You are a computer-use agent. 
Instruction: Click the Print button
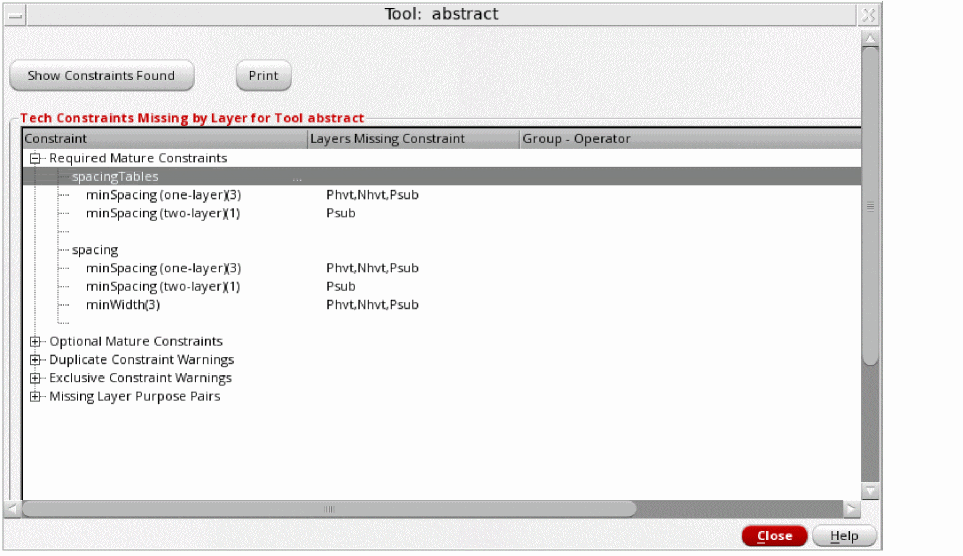click(263, 76)
